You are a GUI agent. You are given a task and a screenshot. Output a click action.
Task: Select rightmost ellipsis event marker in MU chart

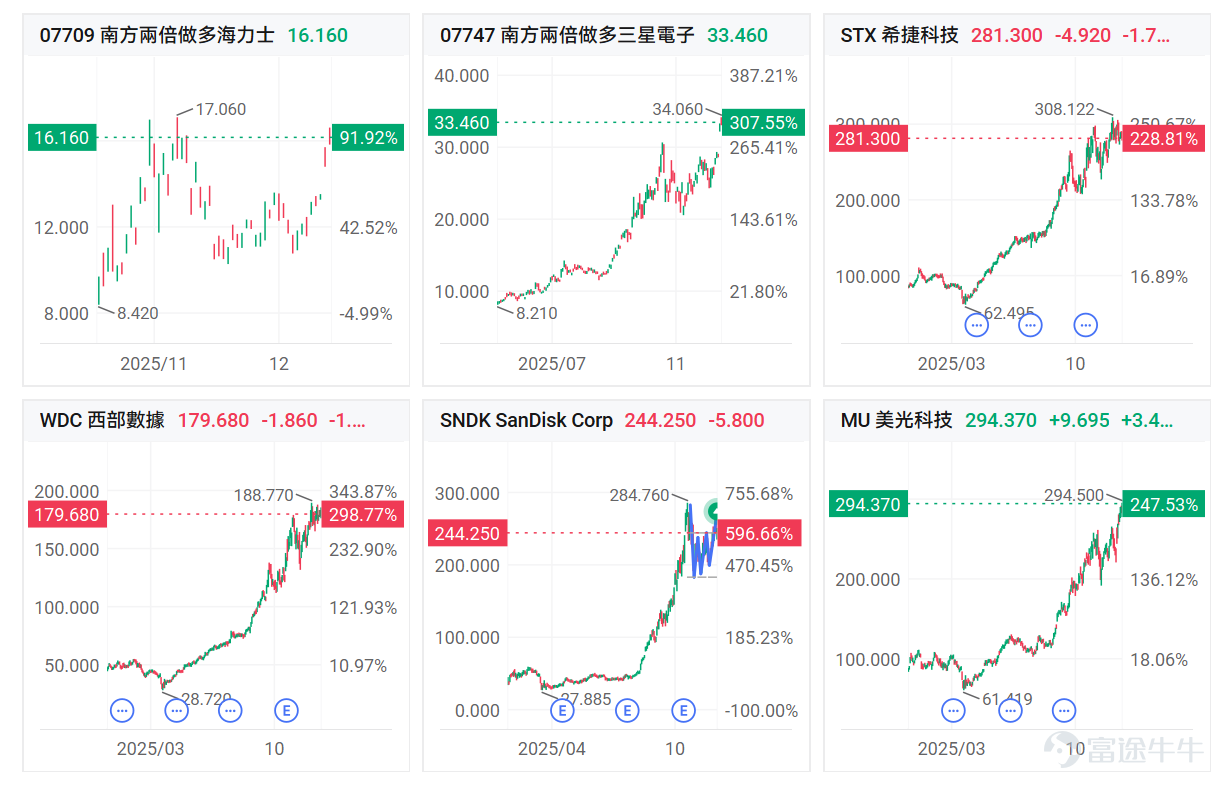[x=1065, y=710]
